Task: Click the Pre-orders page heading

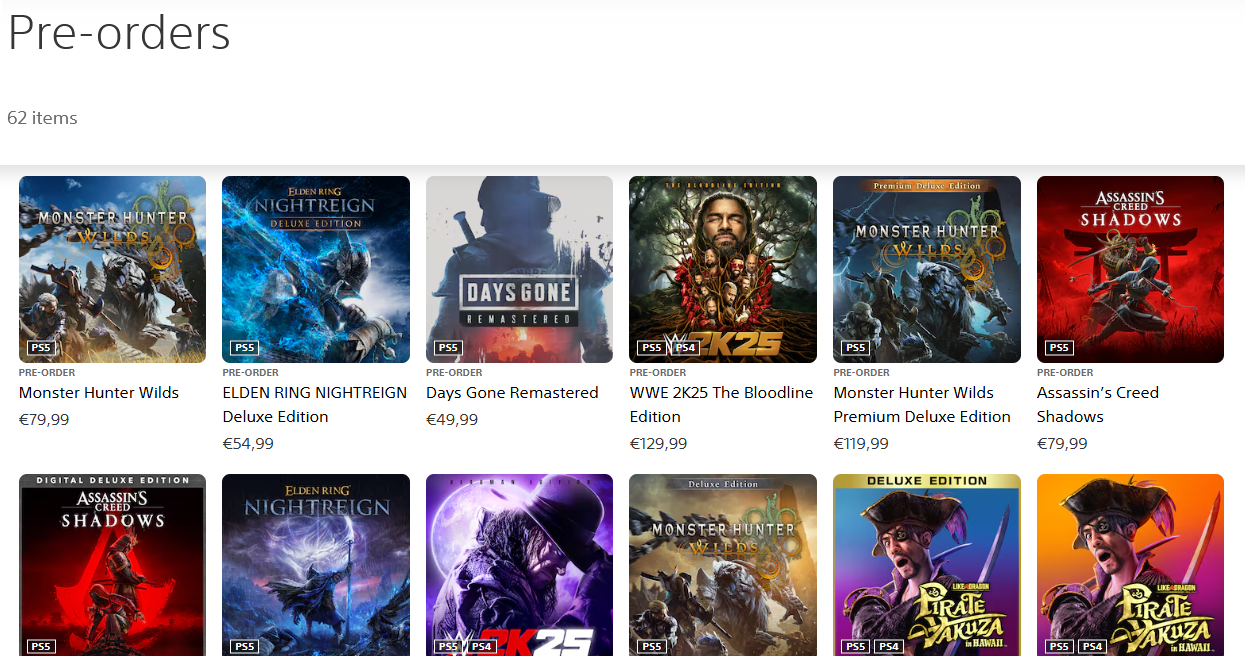Action: [x=119, y=33]
